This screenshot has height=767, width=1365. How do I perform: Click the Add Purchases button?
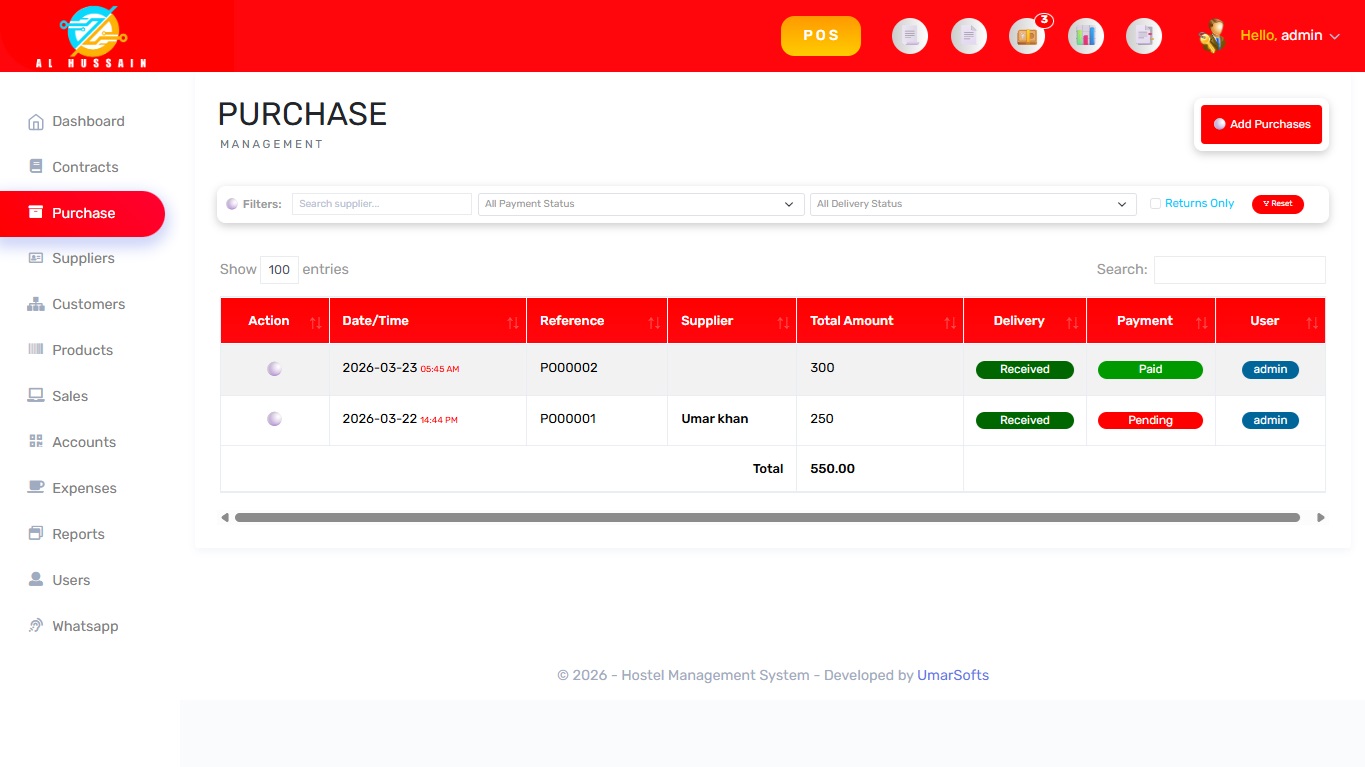1261,125
